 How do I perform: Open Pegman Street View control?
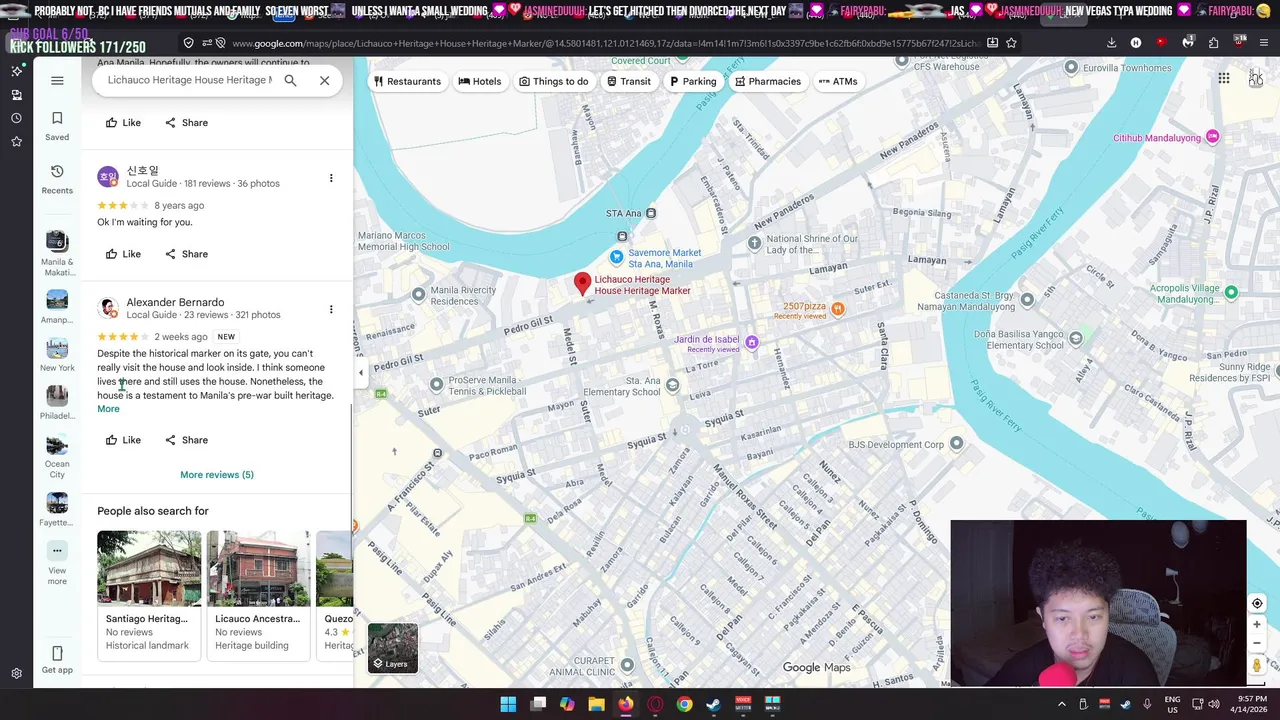coord(1257,664)
